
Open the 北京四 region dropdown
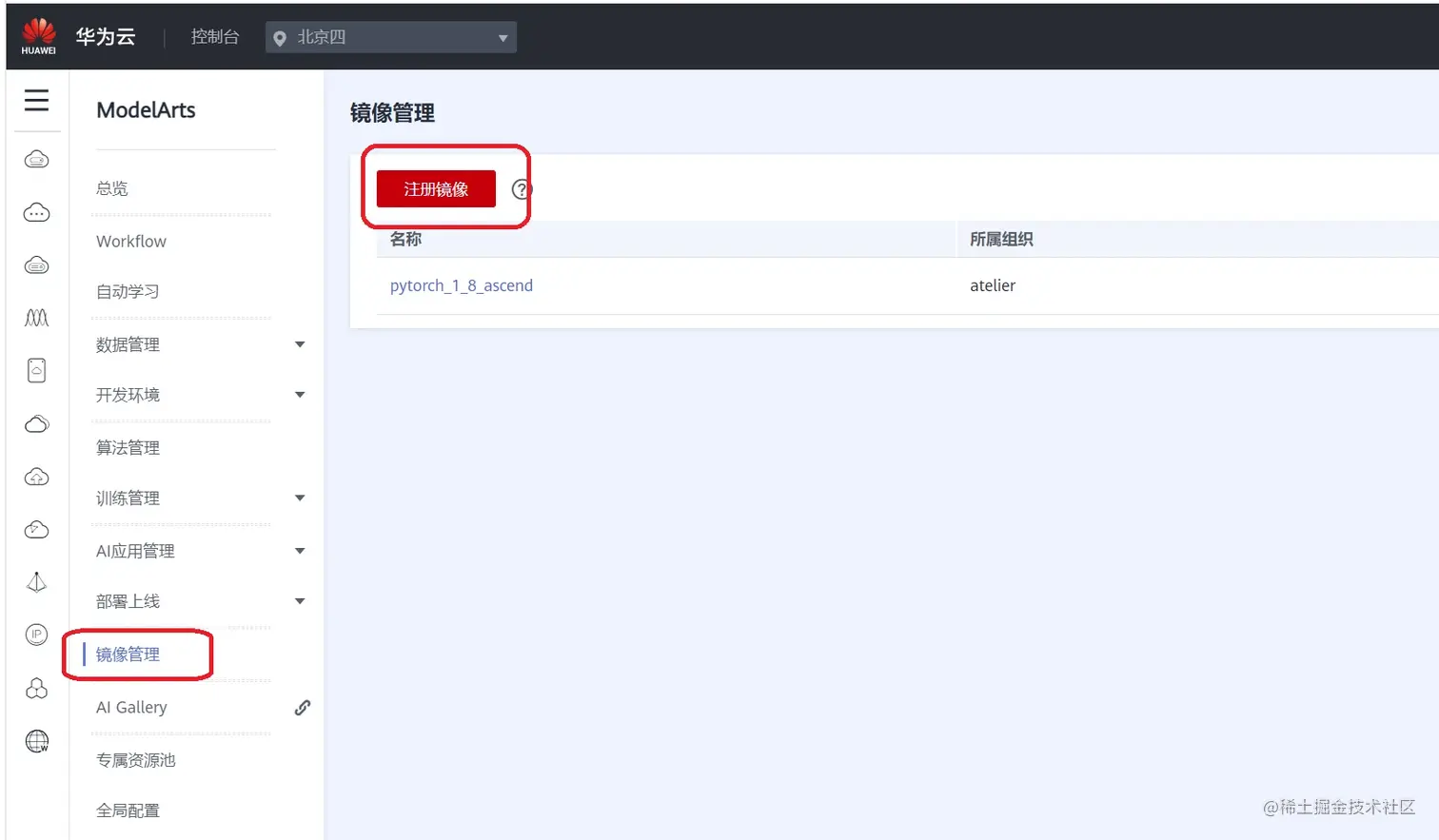point(391,37)
